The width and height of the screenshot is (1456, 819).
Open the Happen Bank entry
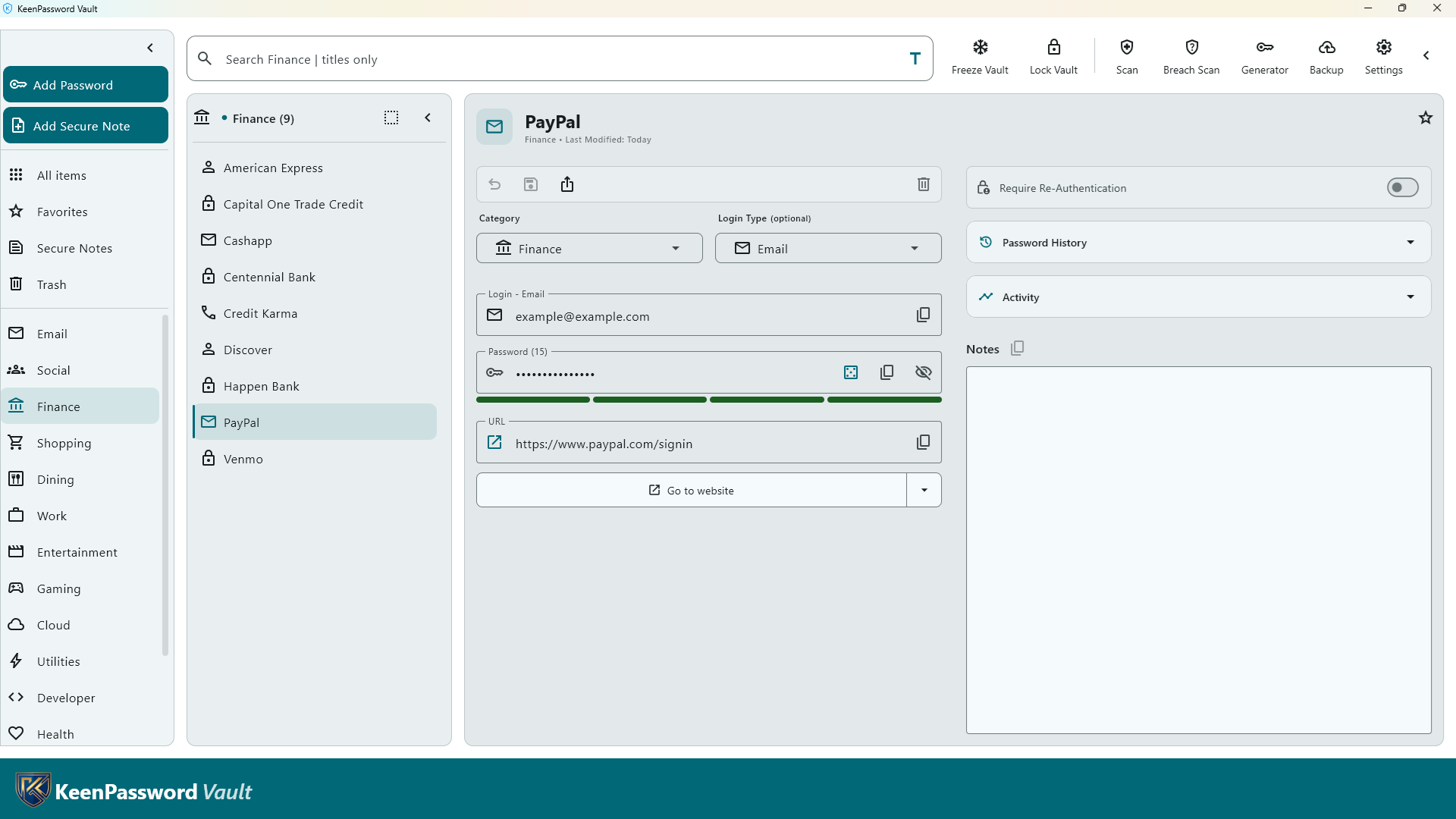pos(315,386)
